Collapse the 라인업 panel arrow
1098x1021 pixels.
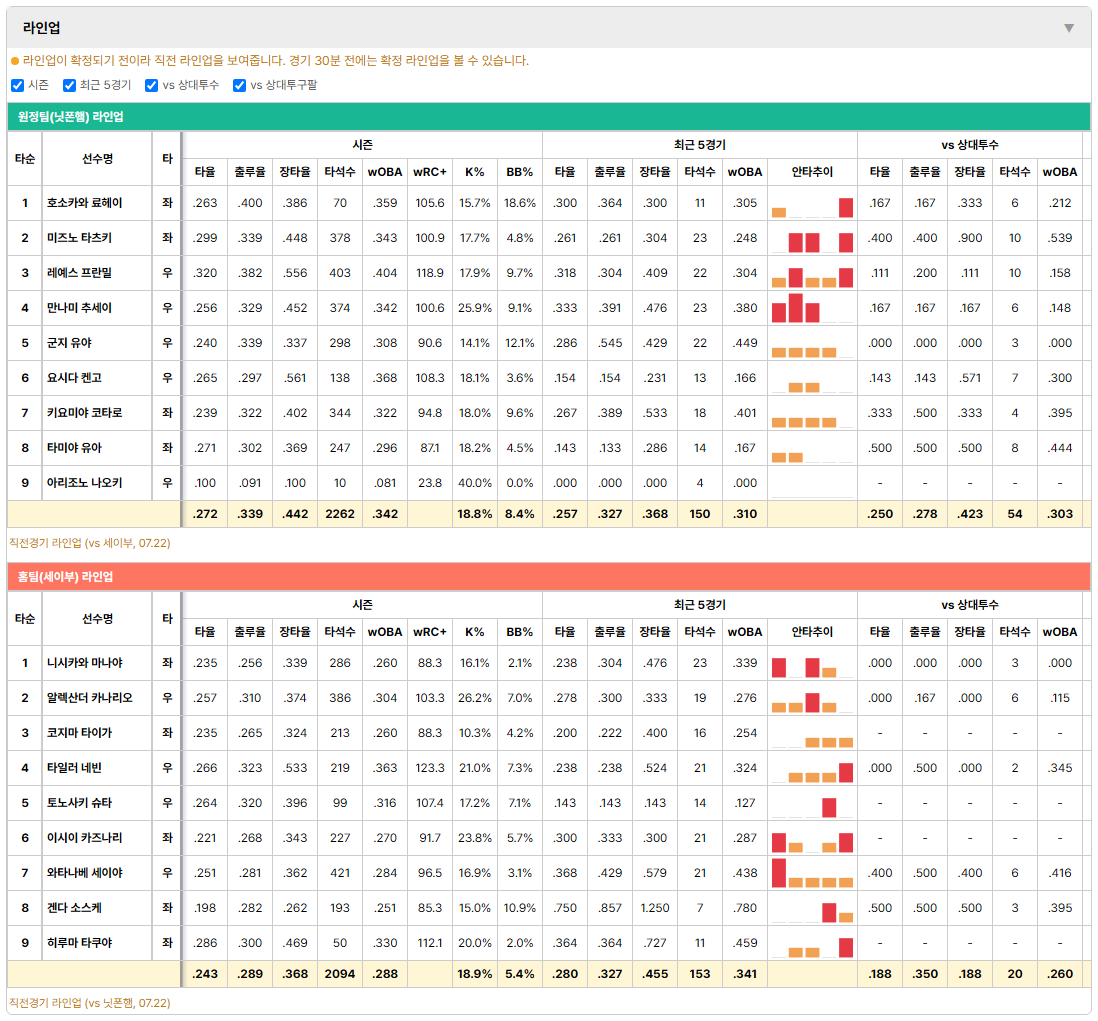pos(1069,28)
